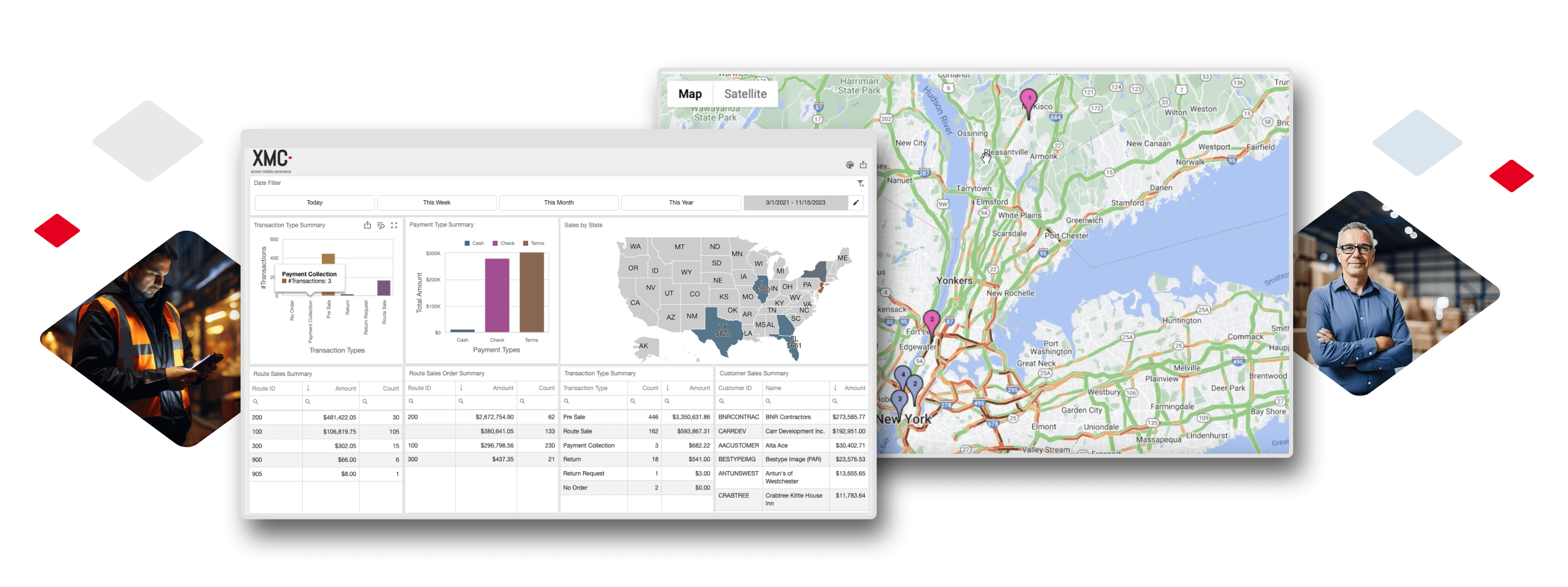
Task: Select the Map view tab
Action: tap(690, 94)
